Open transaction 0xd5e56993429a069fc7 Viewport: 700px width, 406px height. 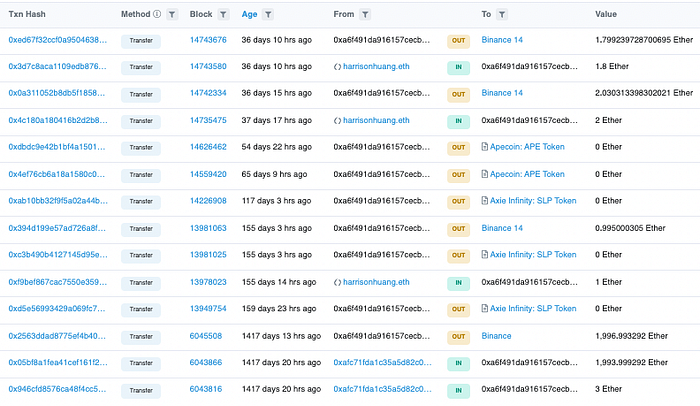pos(57,308)
